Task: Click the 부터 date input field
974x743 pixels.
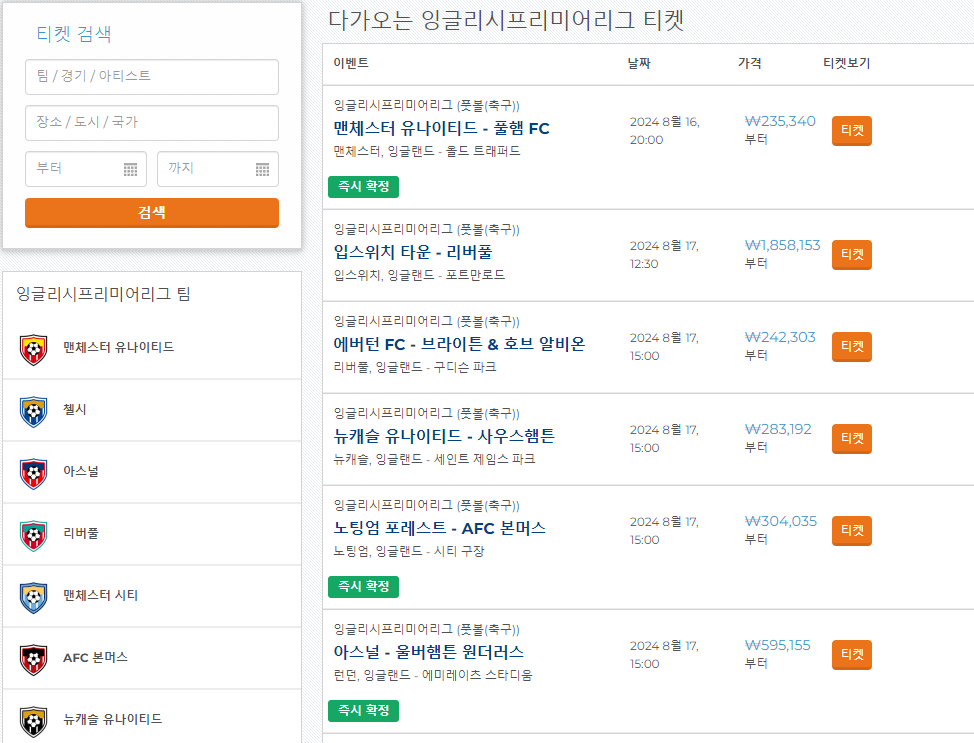Action: coord(86,169)
